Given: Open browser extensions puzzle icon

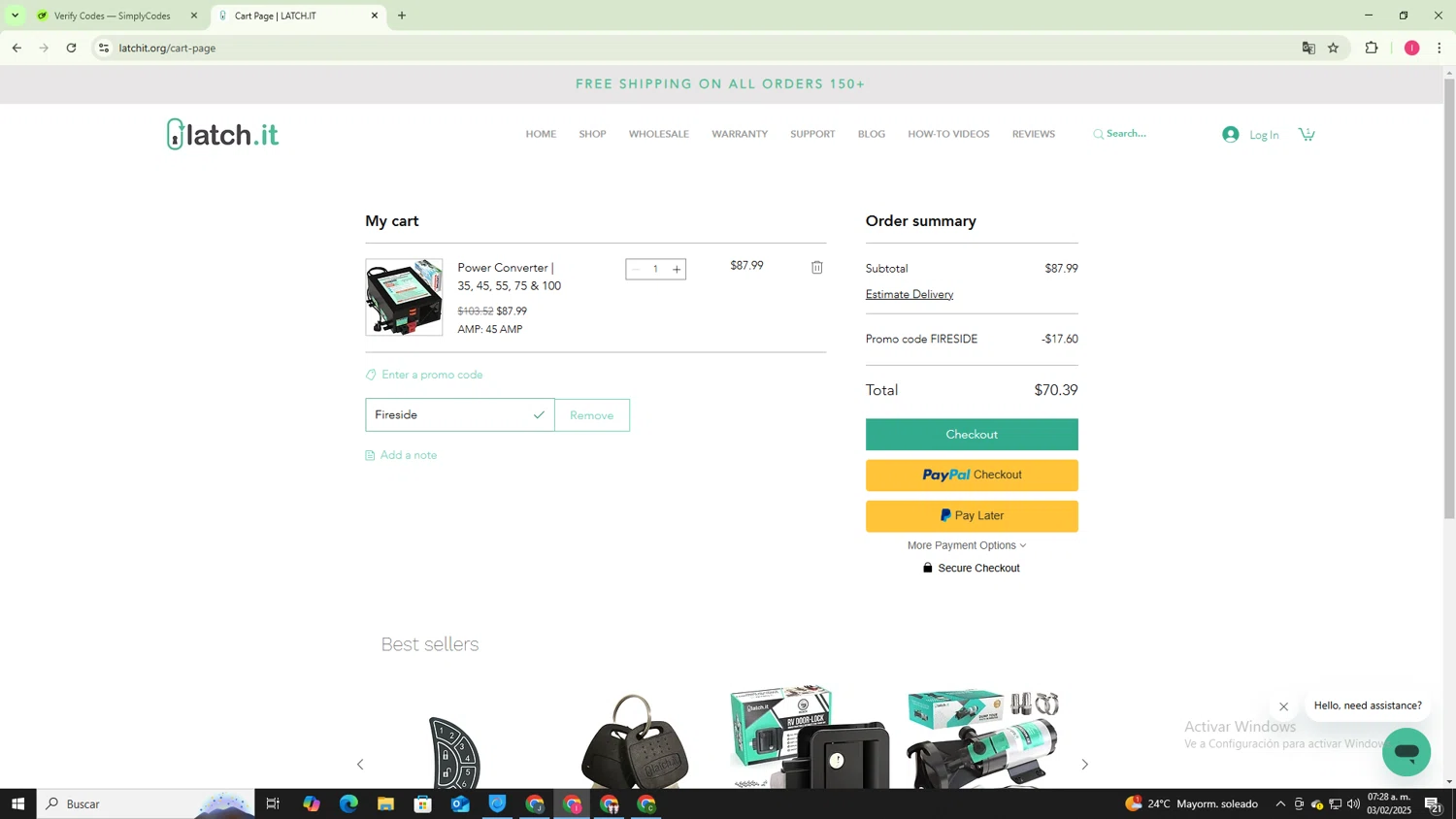Looking at the screenshot, I should point(1372,48).
